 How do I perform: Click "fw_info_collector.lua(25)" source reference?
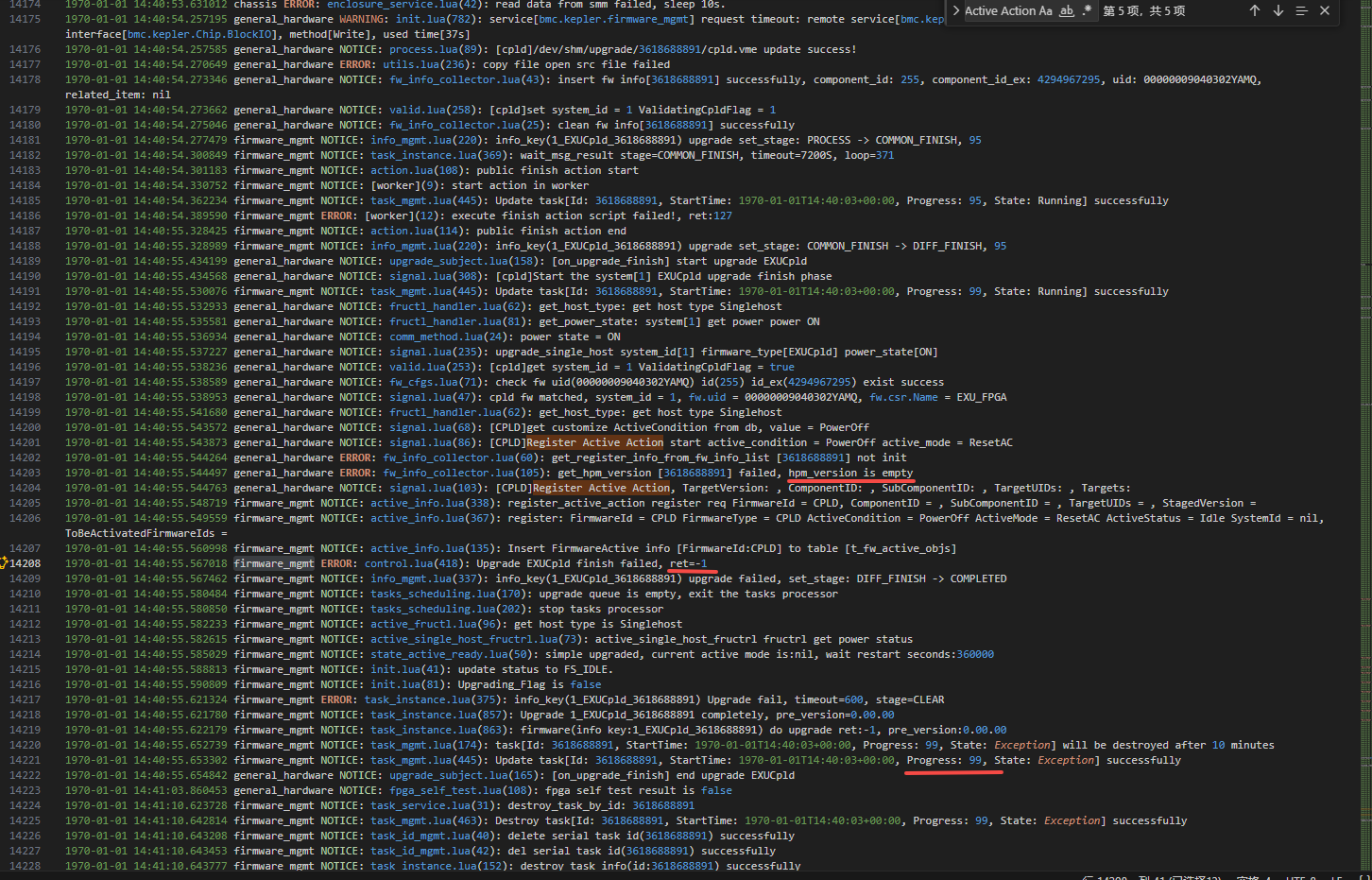coord(467,125)
